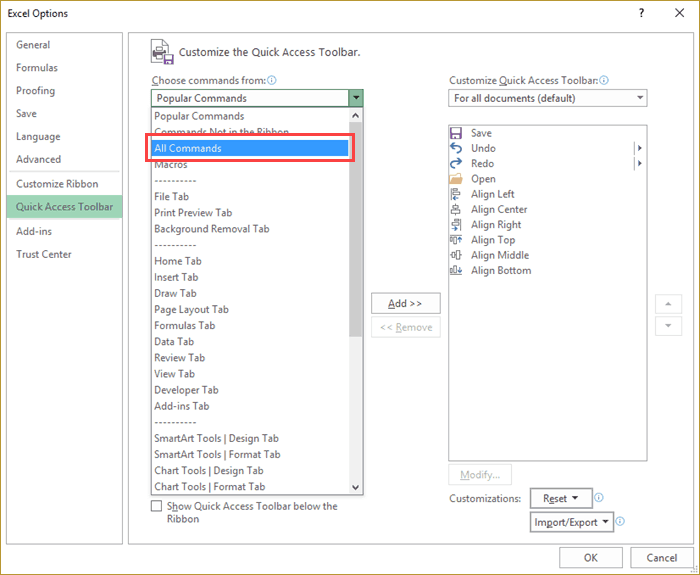
Task: Select the Align Center icon
Action: pos(455,209)
